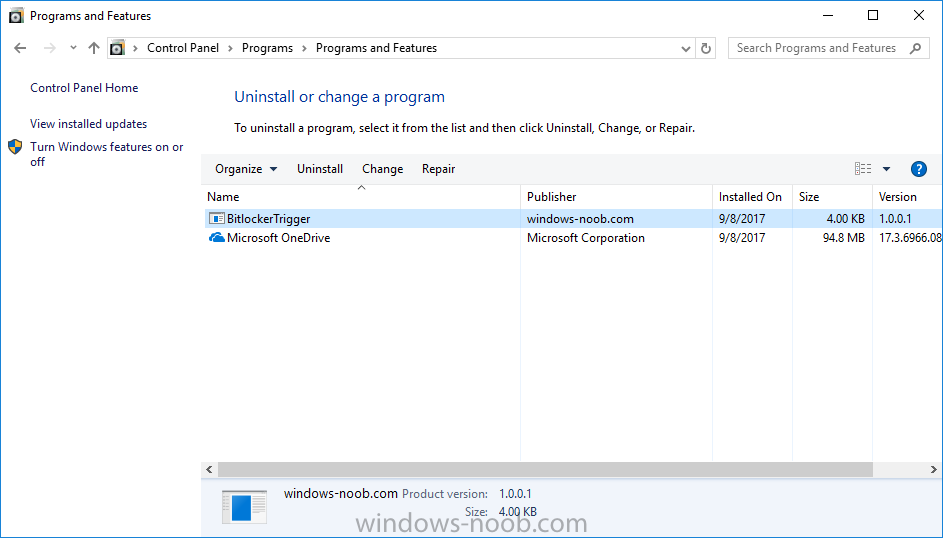Select Programs breadcrumb in address bar
The width and height of the screenshot is (943, 538).
[x=267, y=48]
